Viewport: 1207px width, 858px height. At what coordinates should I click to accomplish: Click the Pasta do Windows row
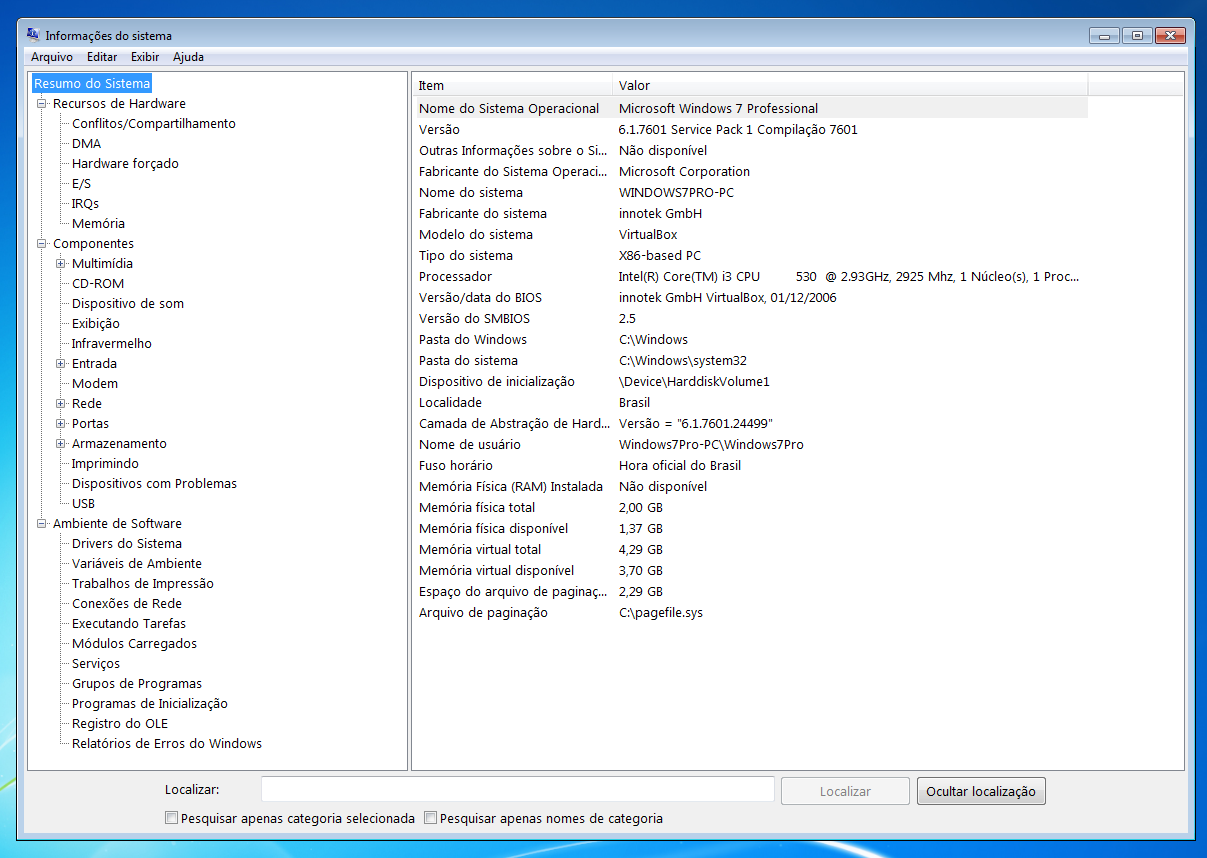pyautogui.click(x=751, y=339)
